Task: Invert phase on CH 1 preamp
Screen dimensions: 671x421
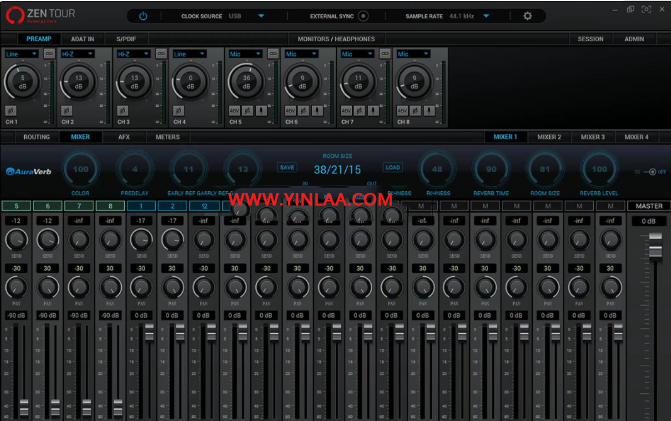Action: 10,111
